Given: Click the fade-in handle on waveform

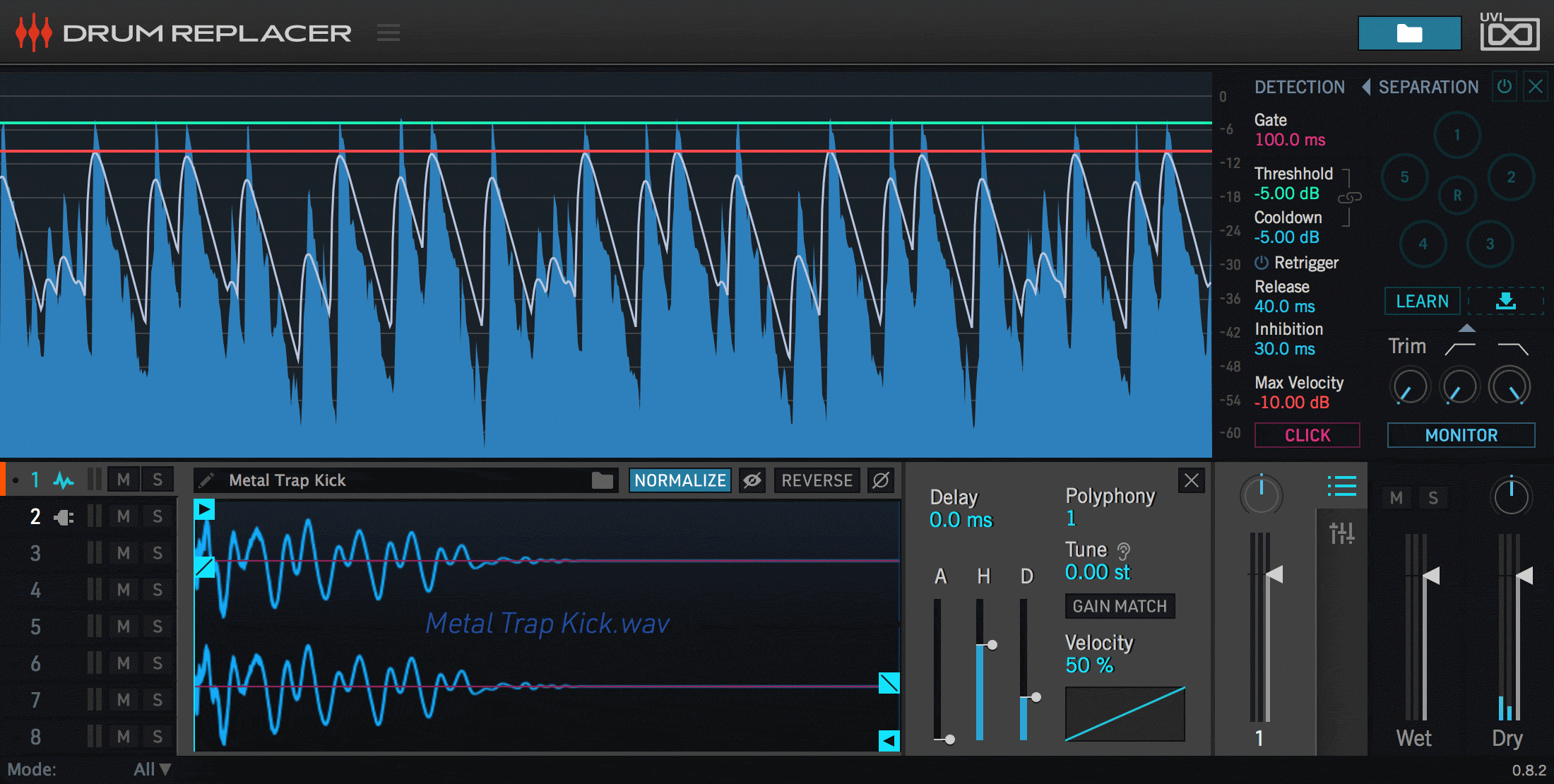Looking at the screenshot, I should [204, 567].
